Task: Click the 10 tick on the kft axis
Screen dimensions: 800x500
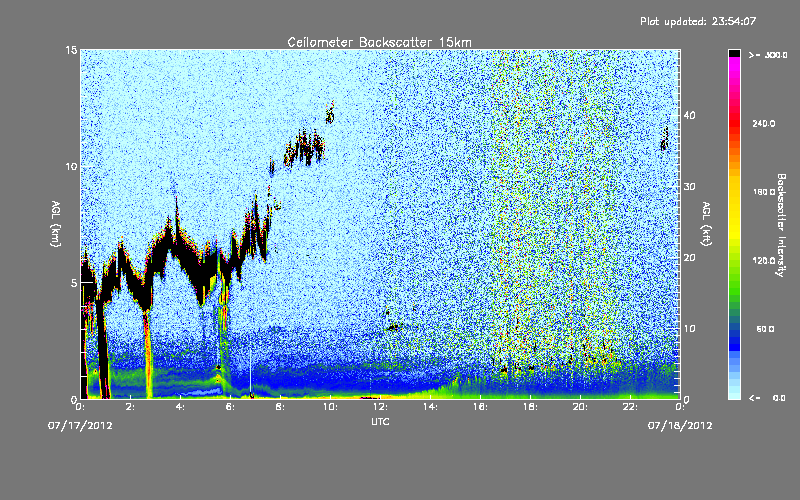Action: pyautogui.click(x=689, y=329)
